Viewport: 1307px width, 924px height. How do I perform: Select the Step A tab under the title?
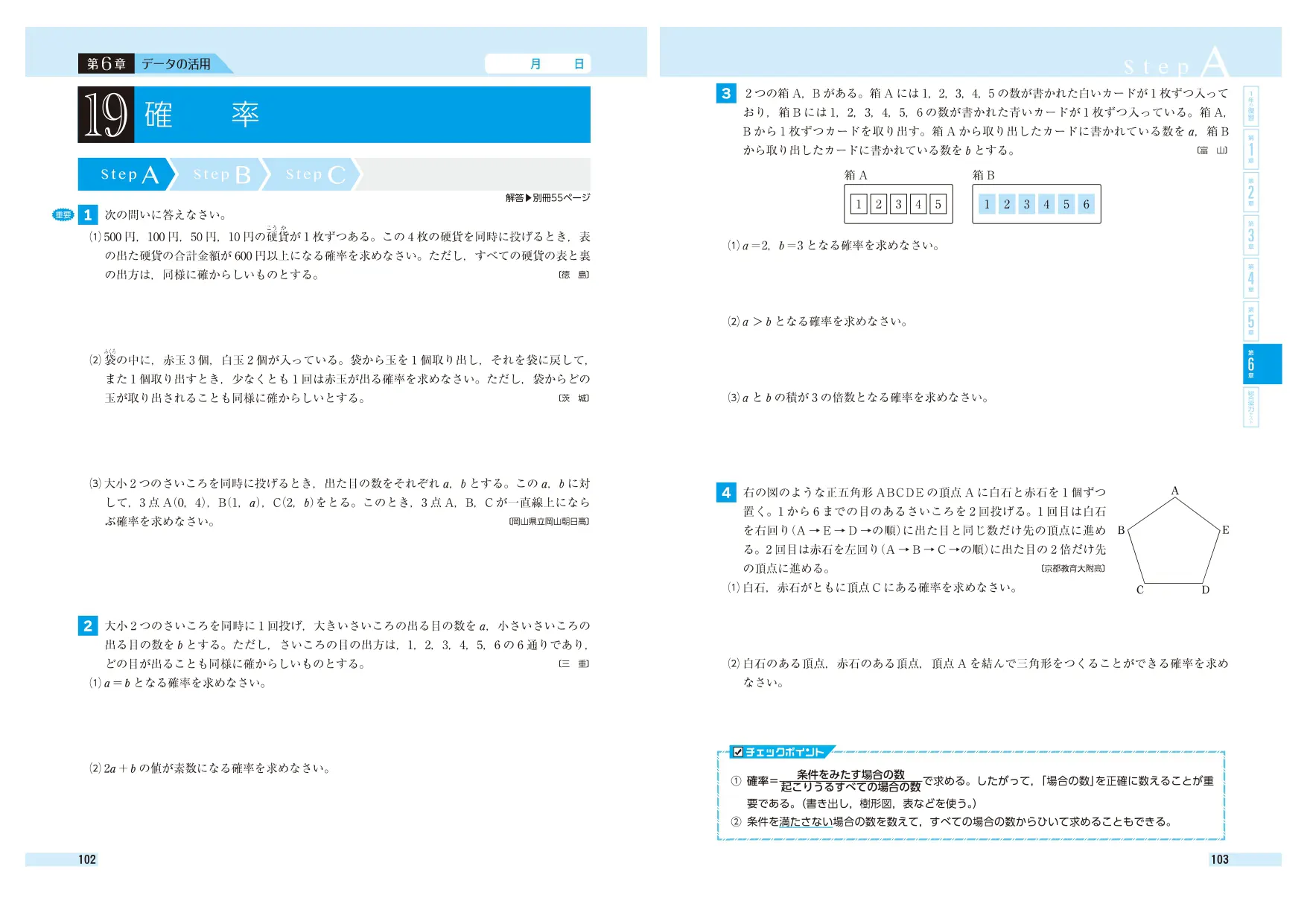click(127, 174)
